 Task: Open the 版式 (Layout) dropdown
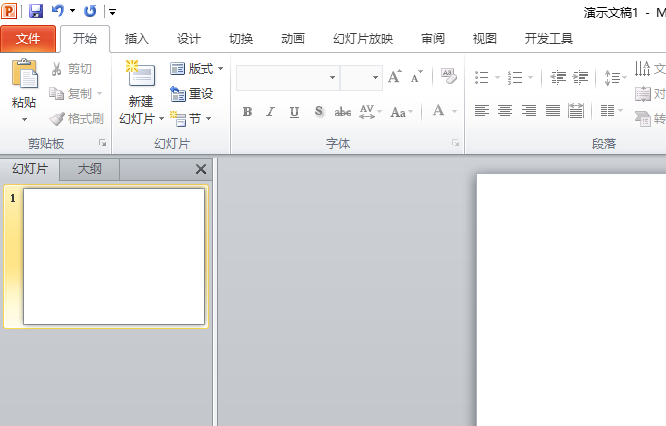[x=197, y=68]
